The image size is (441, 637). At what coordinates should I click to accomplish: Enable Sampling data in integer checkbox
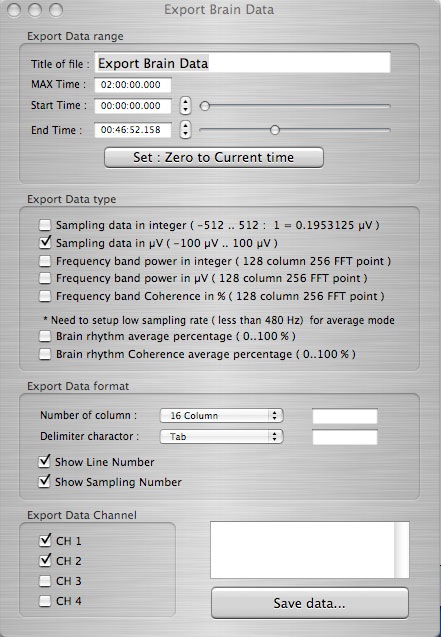[45, 225]
